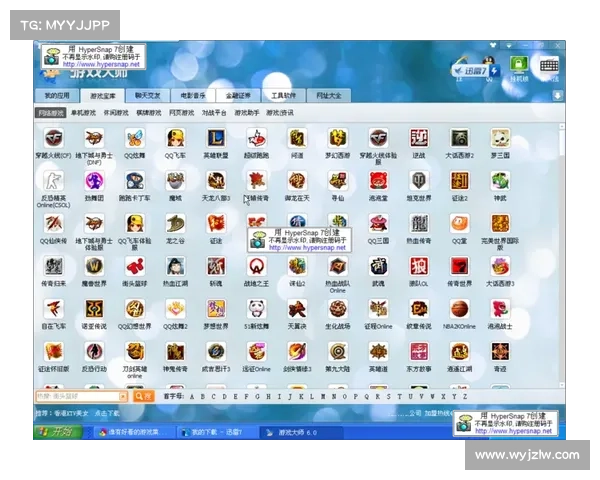
Task: Open the NBA2KOnline basketball icon
Action: click(460, 309)
